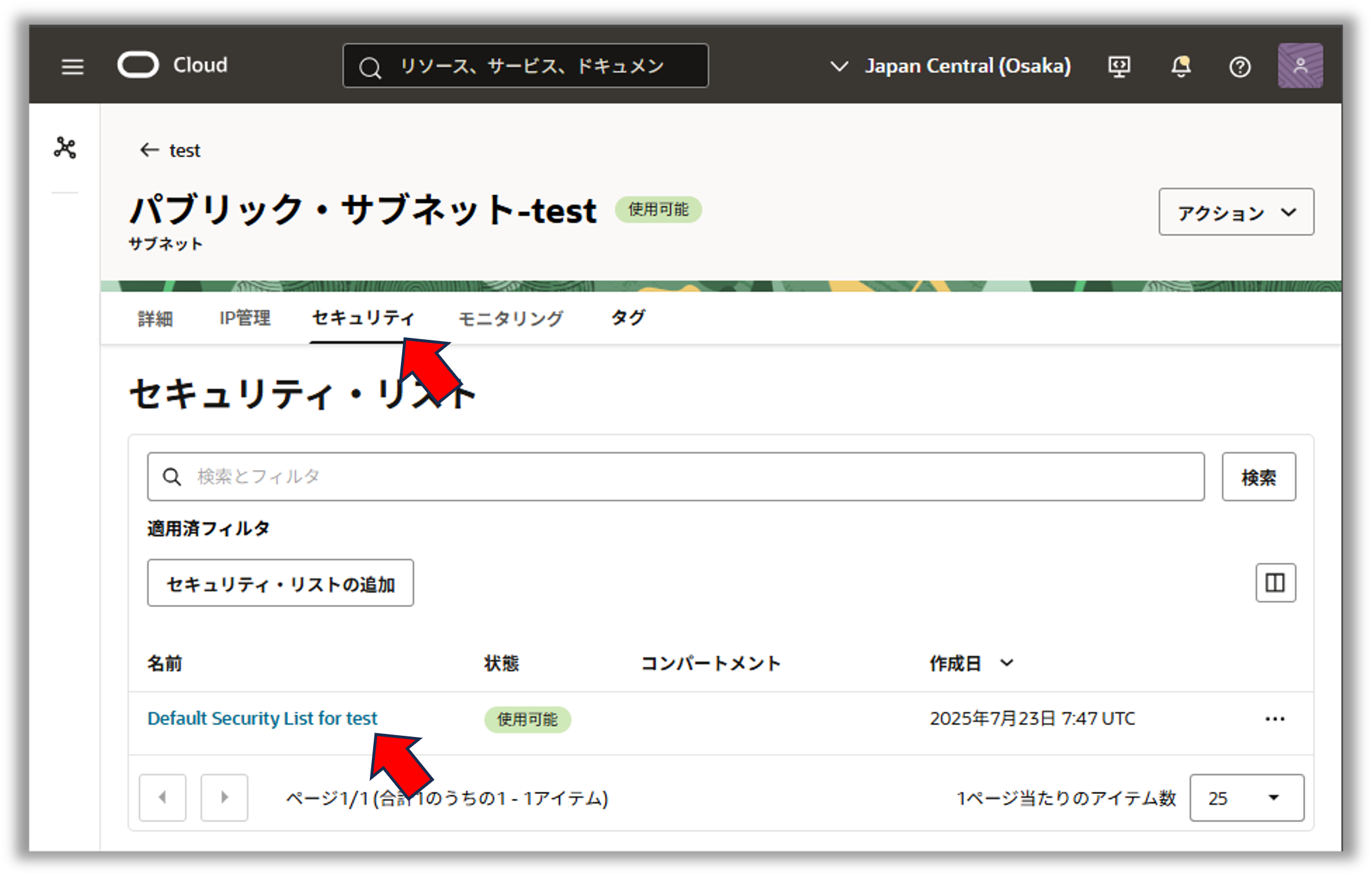Switch to the IP管理 tab
This screenshot has height=876, width=1372.
click(244, 318)
